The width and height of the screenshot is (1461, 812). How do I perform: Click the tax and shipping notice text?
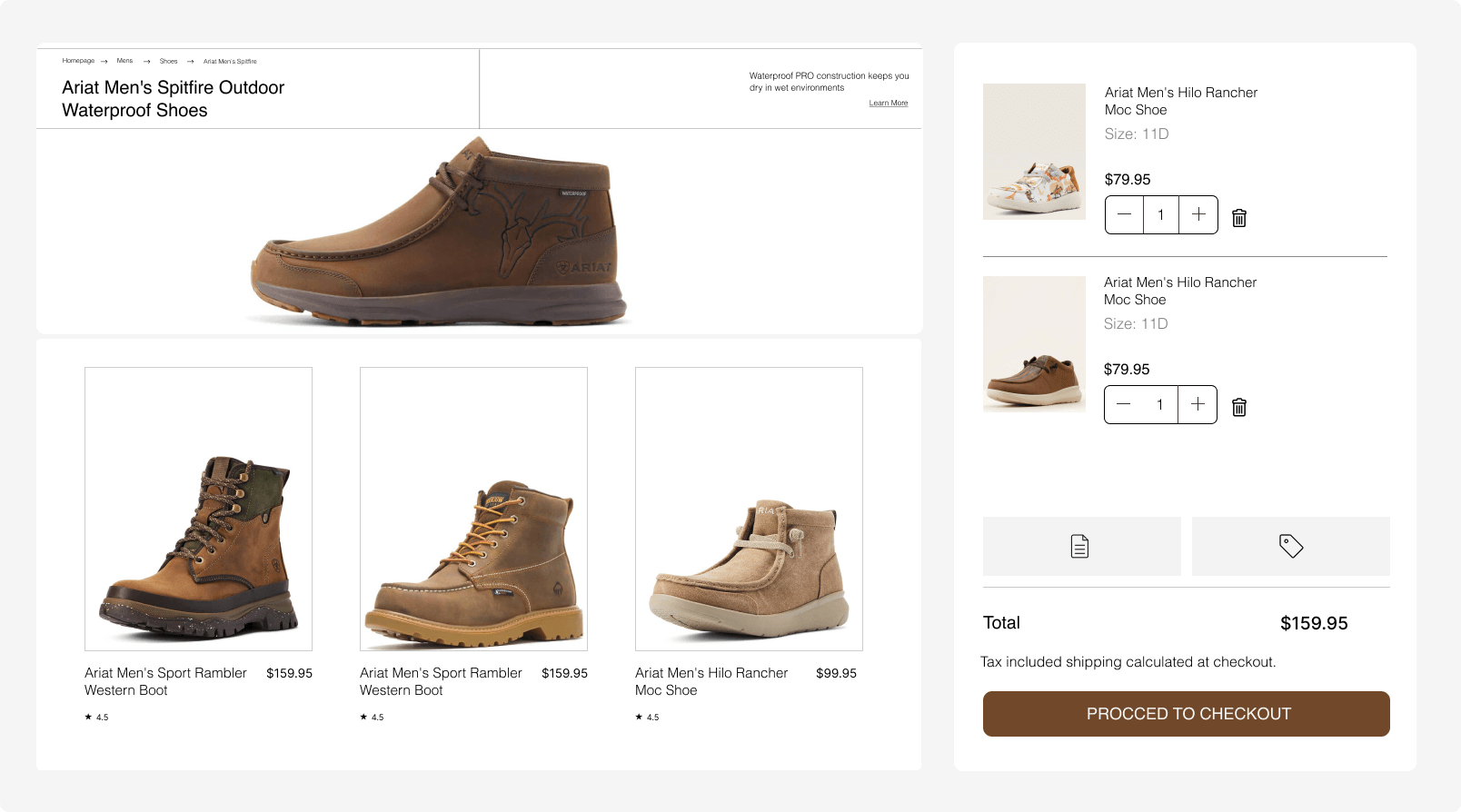tap(1128, 662)
